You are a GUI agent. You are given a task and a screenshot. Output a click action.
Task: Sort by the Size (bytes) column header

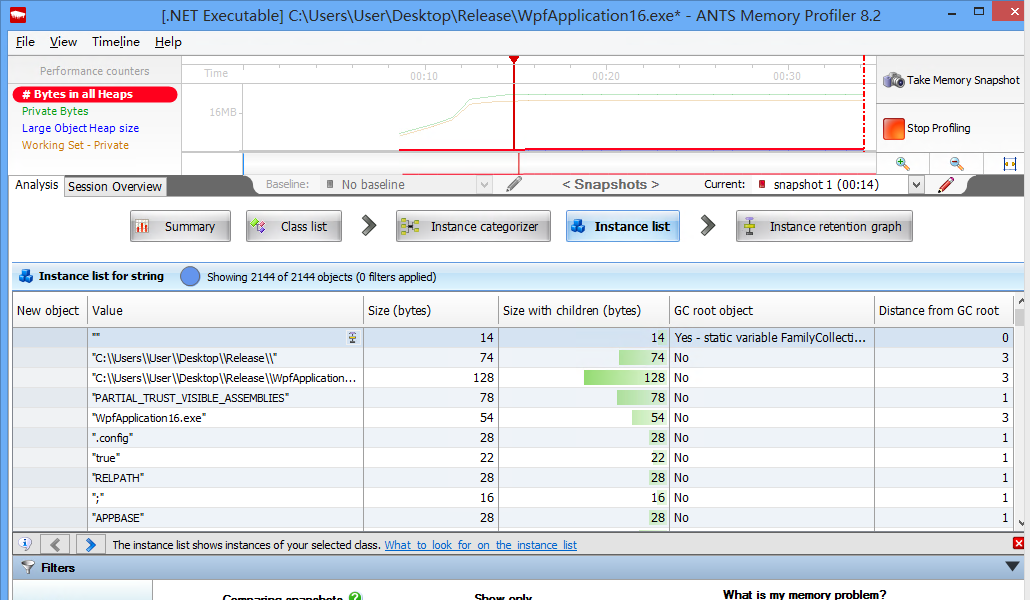coord(431,311)
